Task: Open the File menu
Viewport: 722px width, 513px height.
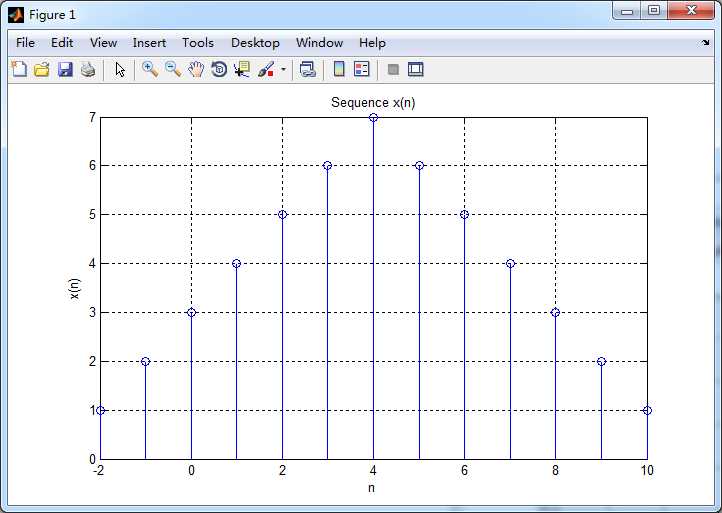Action: coord(25,43)
